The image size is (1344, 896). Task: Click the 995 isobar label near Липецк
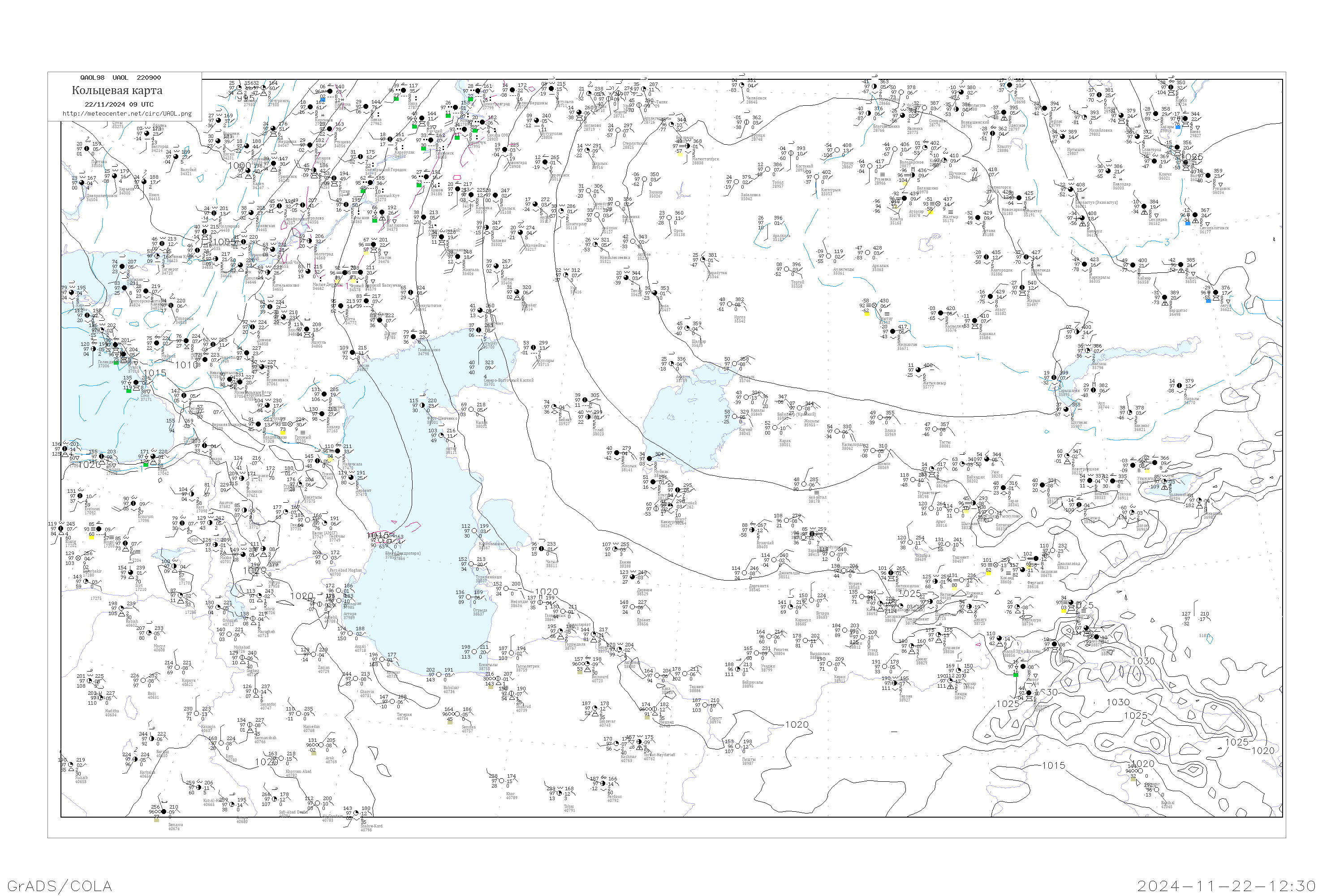pos(246,98)
